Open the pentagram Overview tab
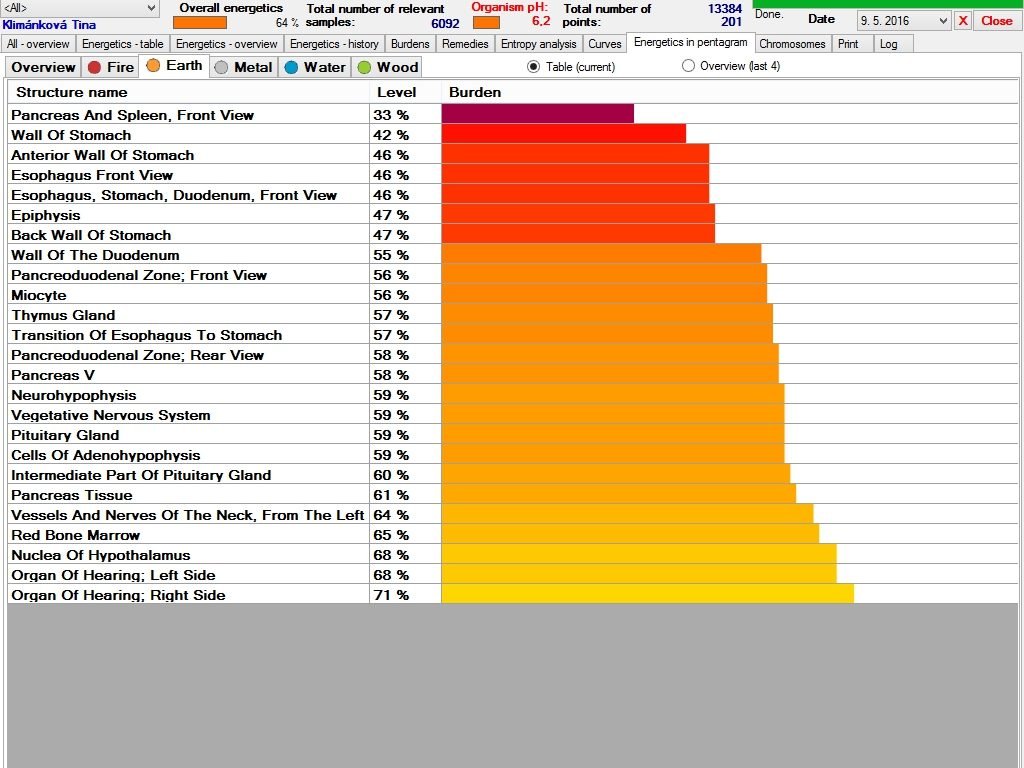1024x768 pixels. pos(43,67)
